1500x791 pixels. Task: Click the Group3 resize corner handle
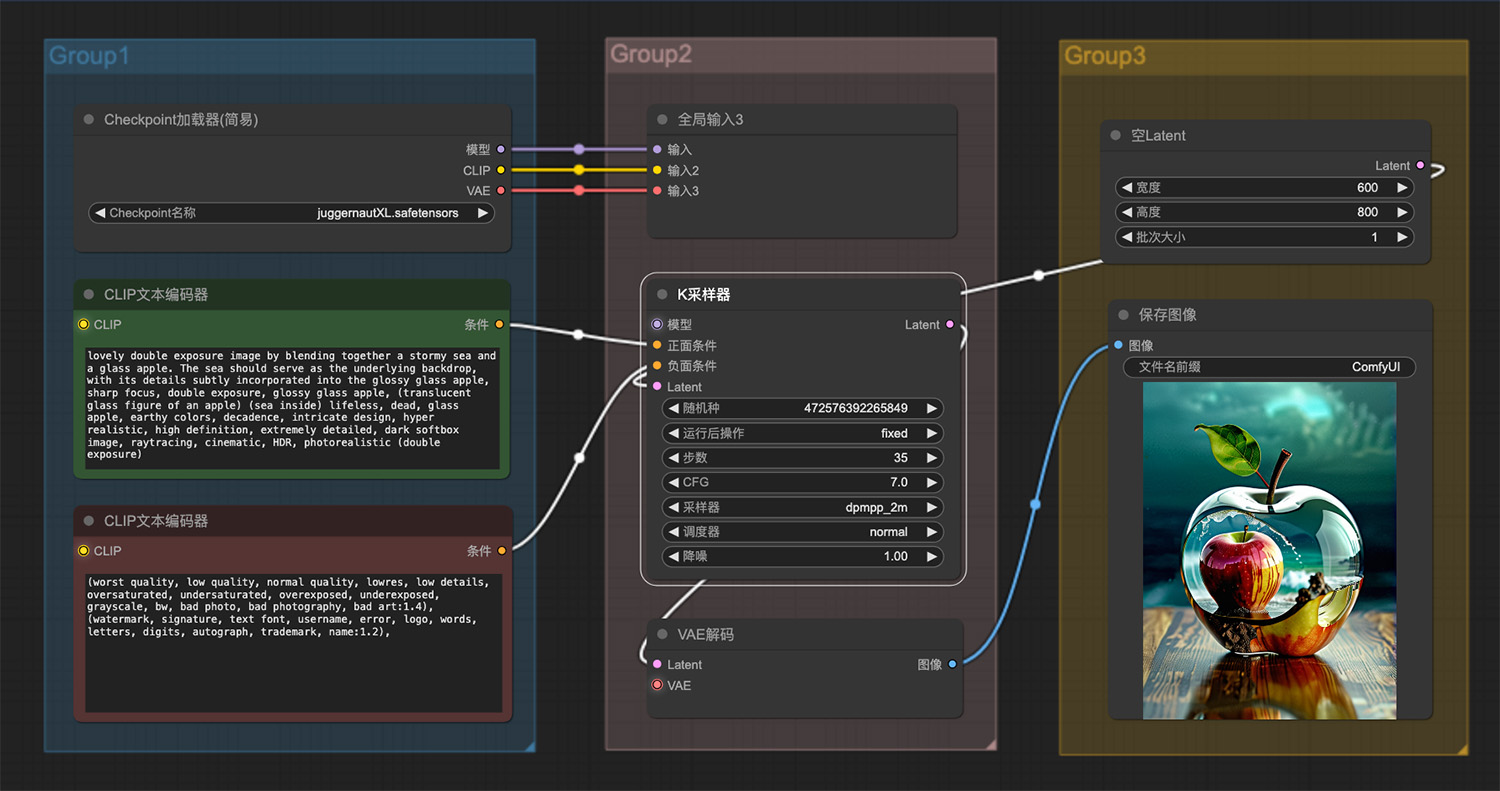coord(1462,748)
